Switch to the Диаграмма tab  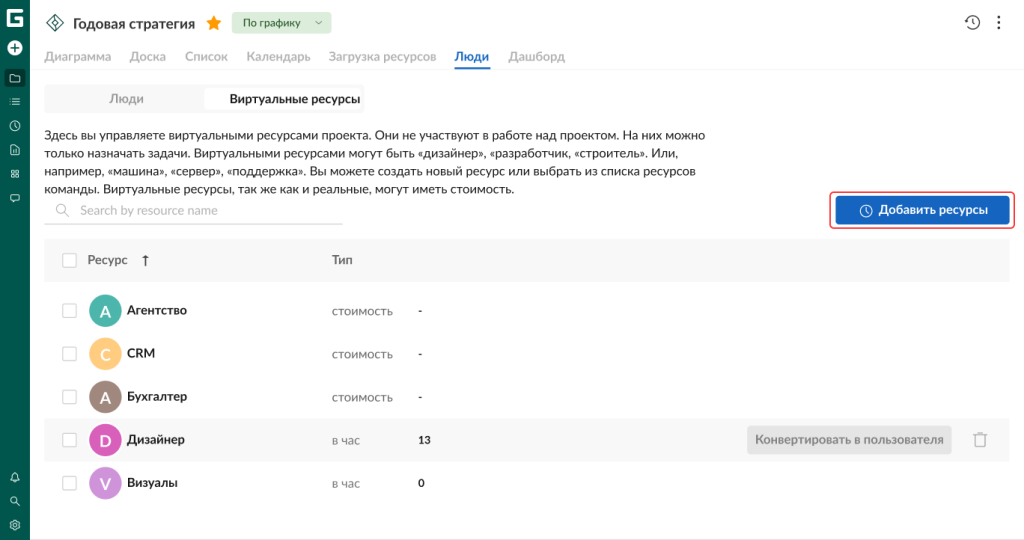tap(78, 57)
